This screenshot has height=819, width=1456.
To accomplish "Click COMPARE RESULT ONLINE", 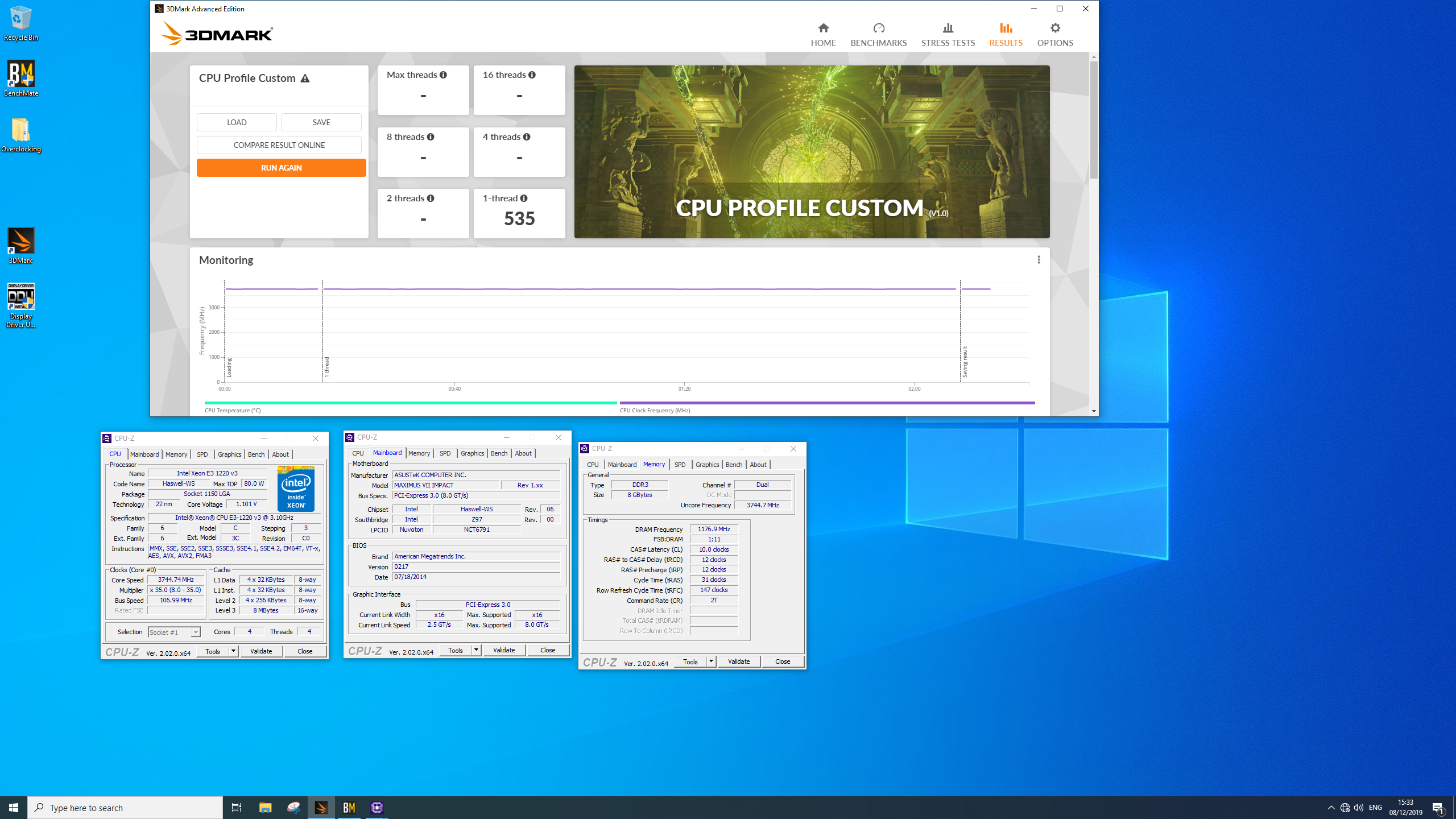I will click(x=279, y=145).
